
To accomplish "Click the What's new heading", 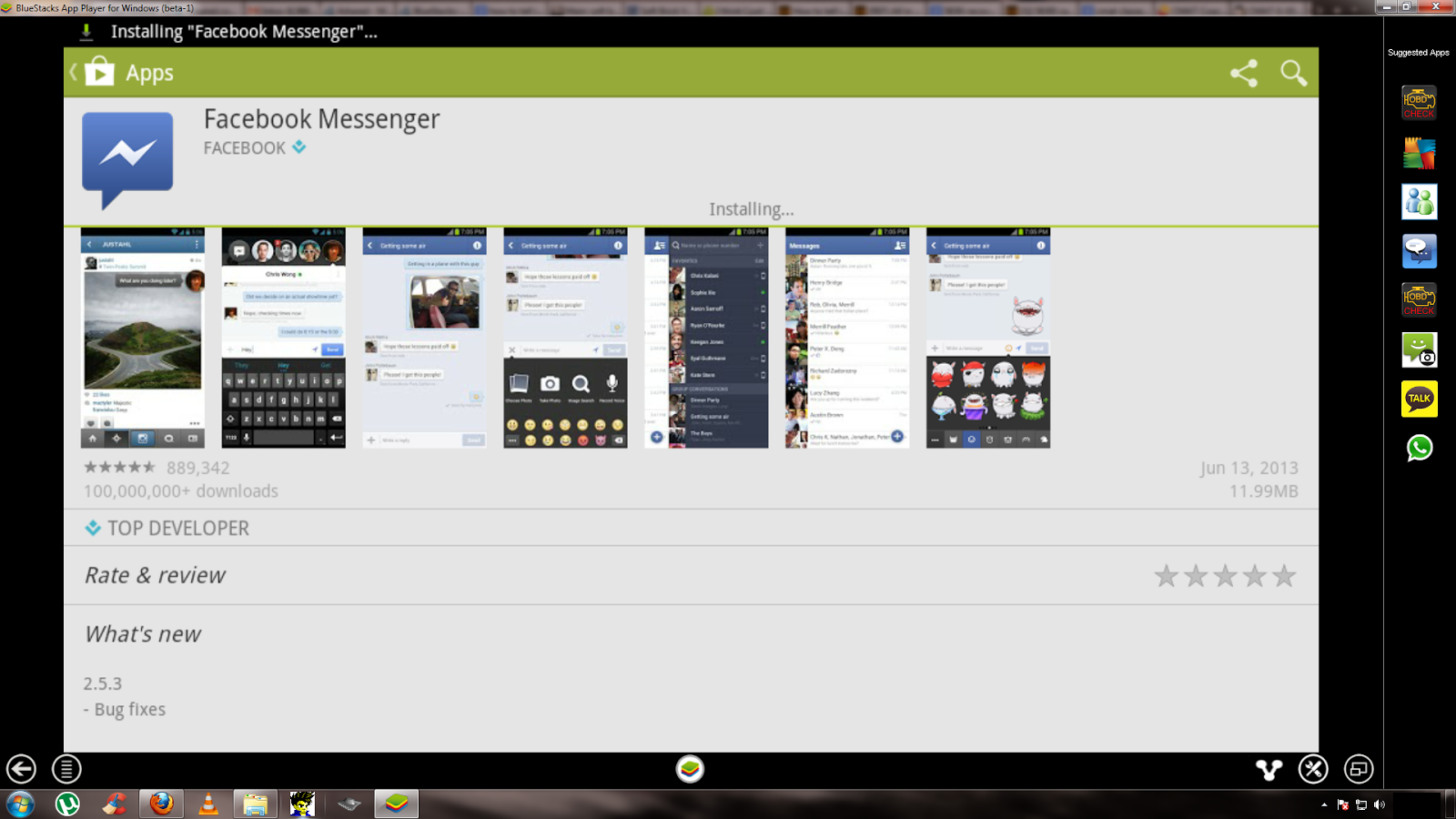I will (x=143, y=634).
